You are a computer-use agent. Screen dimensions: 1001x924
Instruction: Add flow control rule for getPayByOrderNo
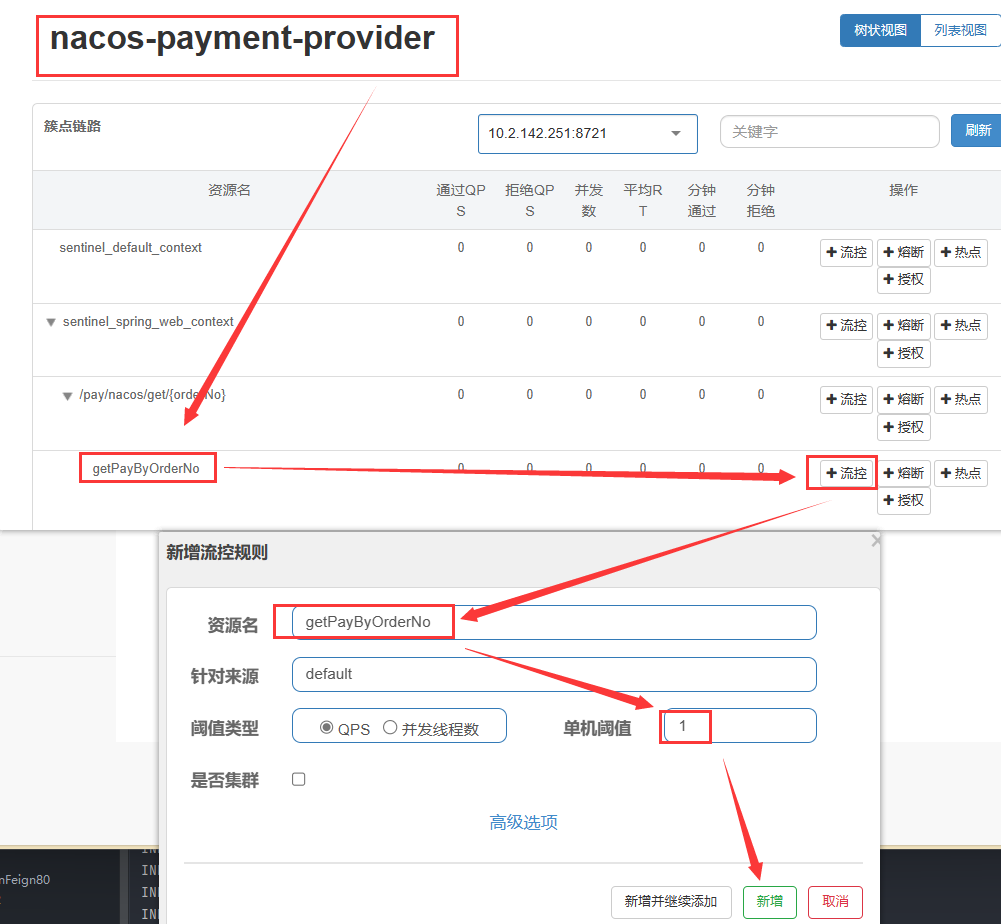pos(846,473)
